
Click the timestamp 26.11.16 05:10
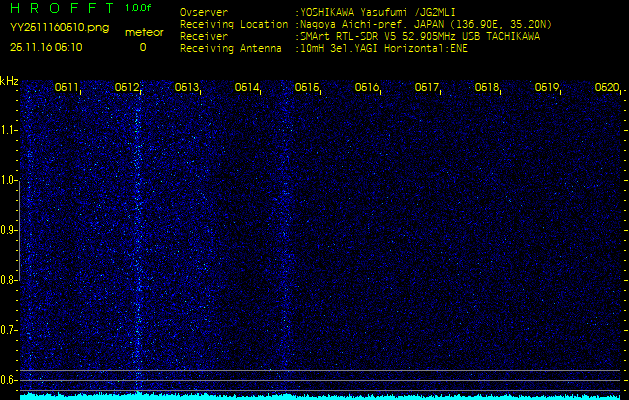coord(46,47)
